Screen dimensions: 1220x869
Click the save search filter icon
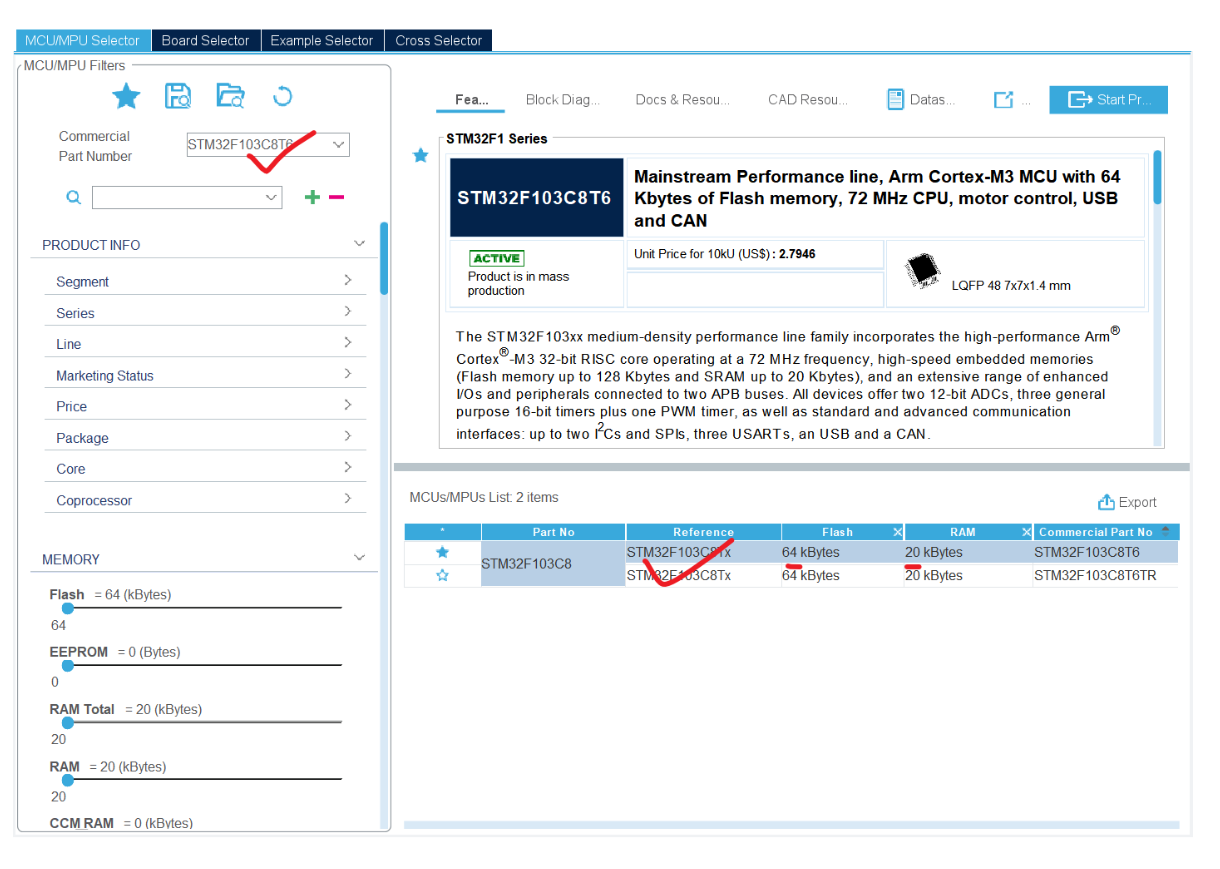[x=178, y=96]
